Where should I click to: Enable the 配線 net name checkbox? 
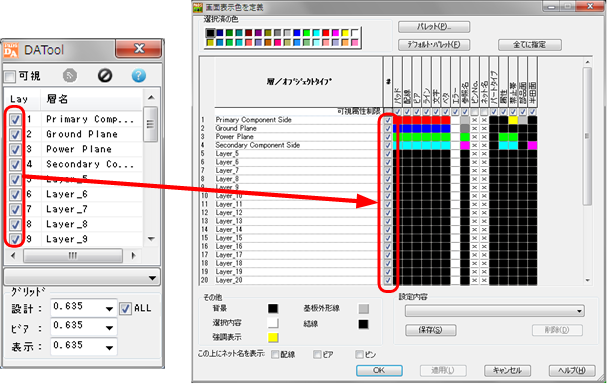[x=275, y=354]
